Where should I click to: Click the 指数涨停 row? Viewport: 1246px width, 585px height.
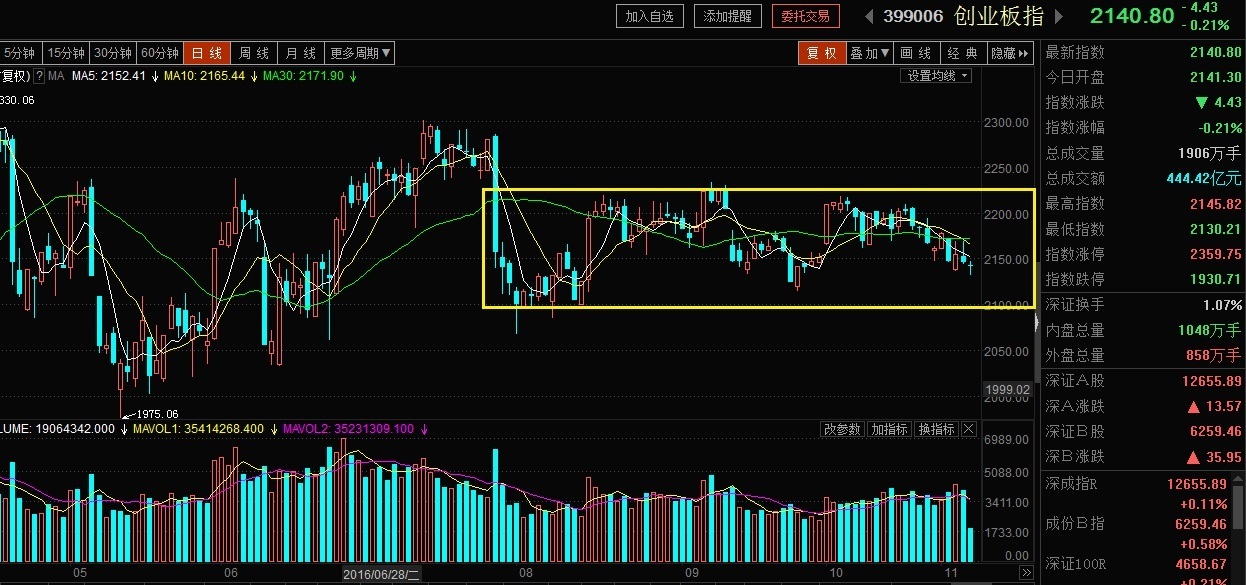1143,254
